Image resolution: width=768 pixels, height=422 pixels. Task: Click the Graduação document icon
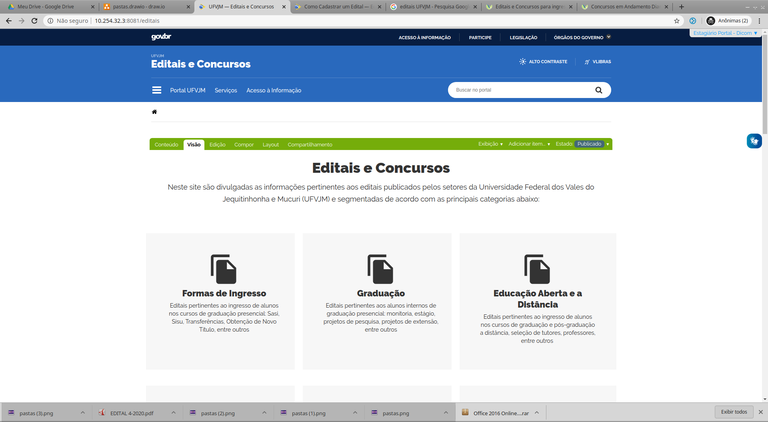pyautogui.click(x=381, y=268)
